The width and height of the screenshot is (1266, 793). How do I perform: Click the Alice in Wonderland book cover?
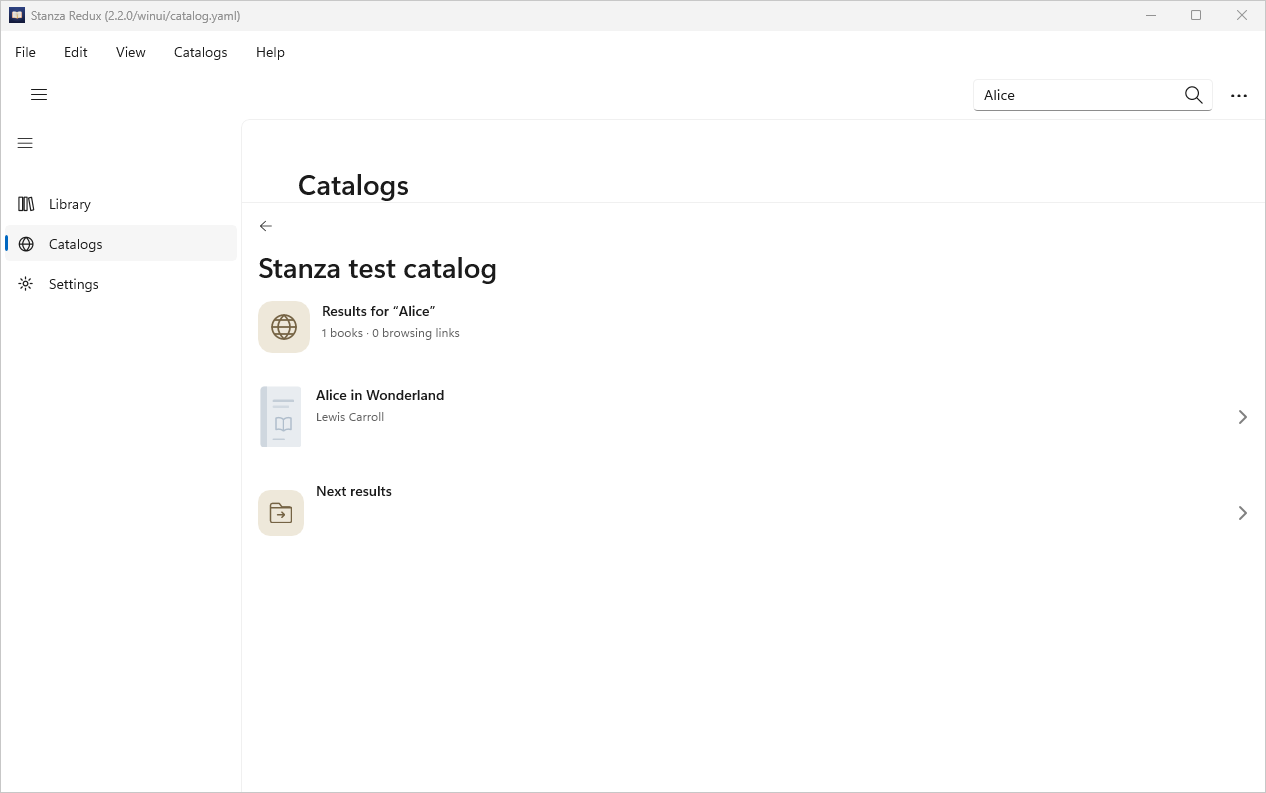coord(280,416)
